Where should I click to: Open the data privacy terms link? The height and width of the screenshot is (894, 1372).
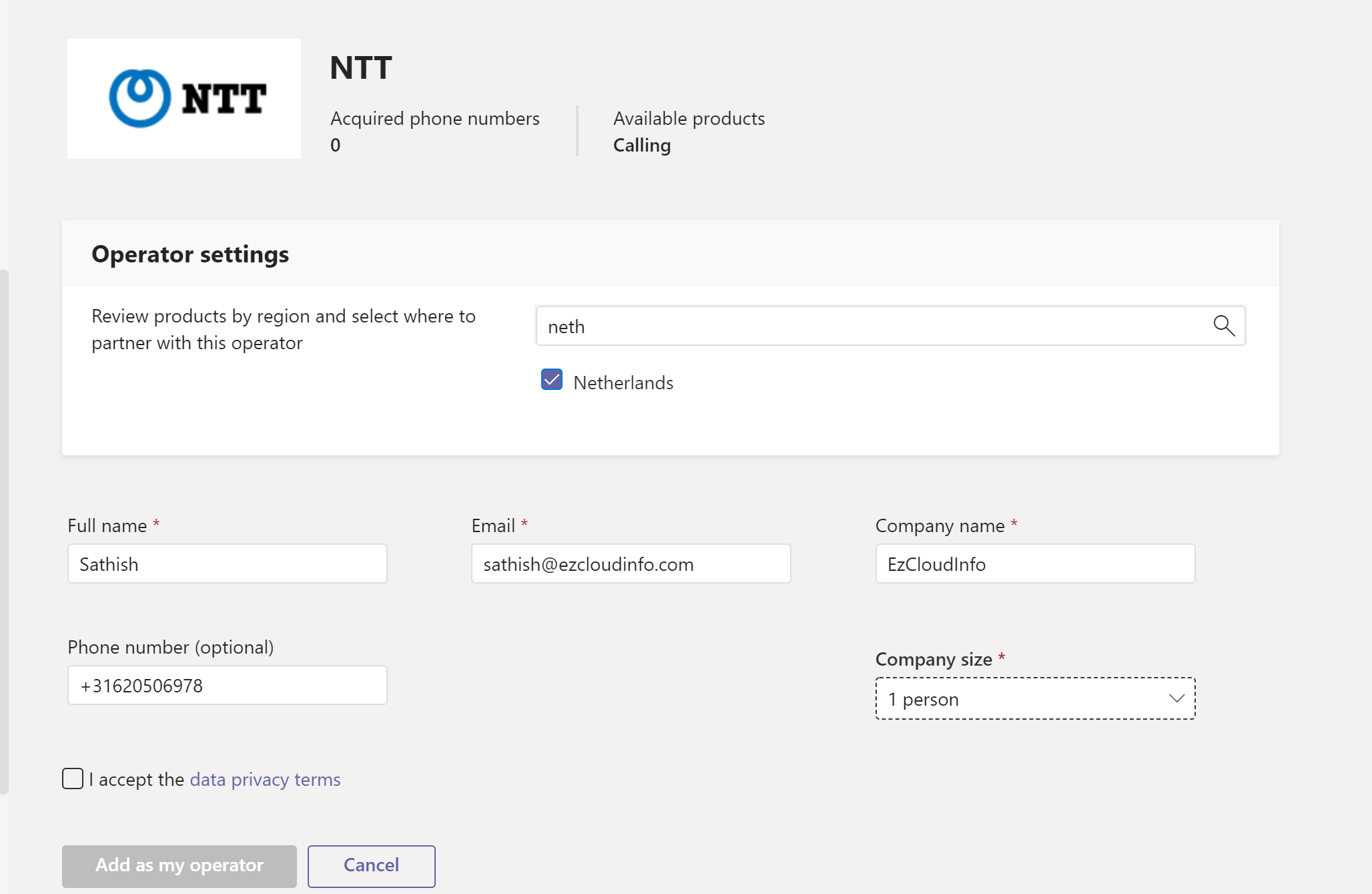click(265, 779)
